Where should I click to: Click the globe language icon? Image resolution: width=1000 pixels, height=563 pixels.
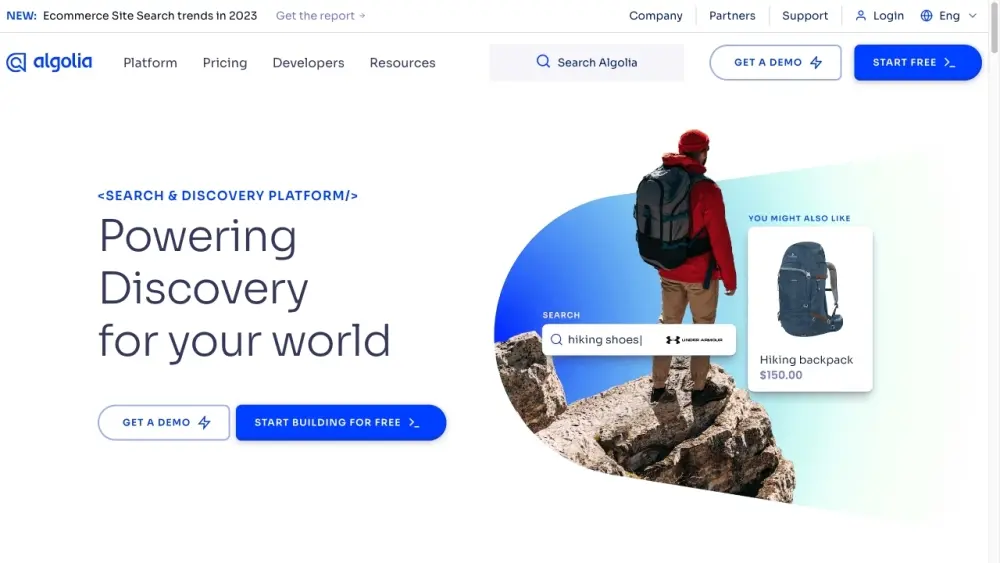927,15
